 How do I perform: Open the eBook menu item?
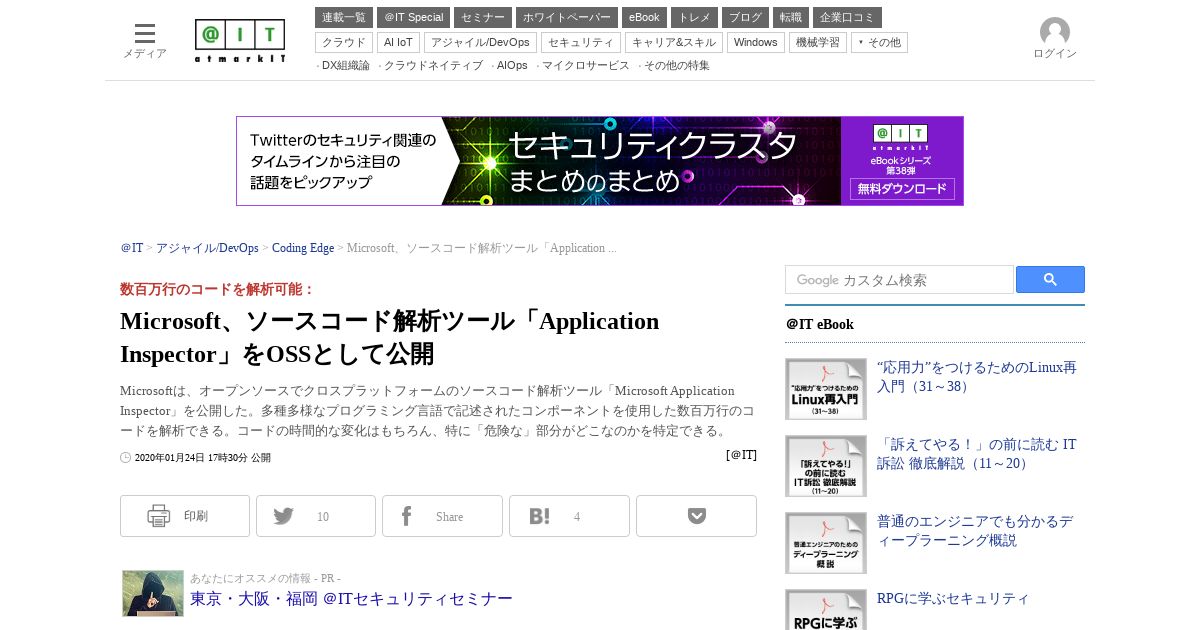point(644,18)
